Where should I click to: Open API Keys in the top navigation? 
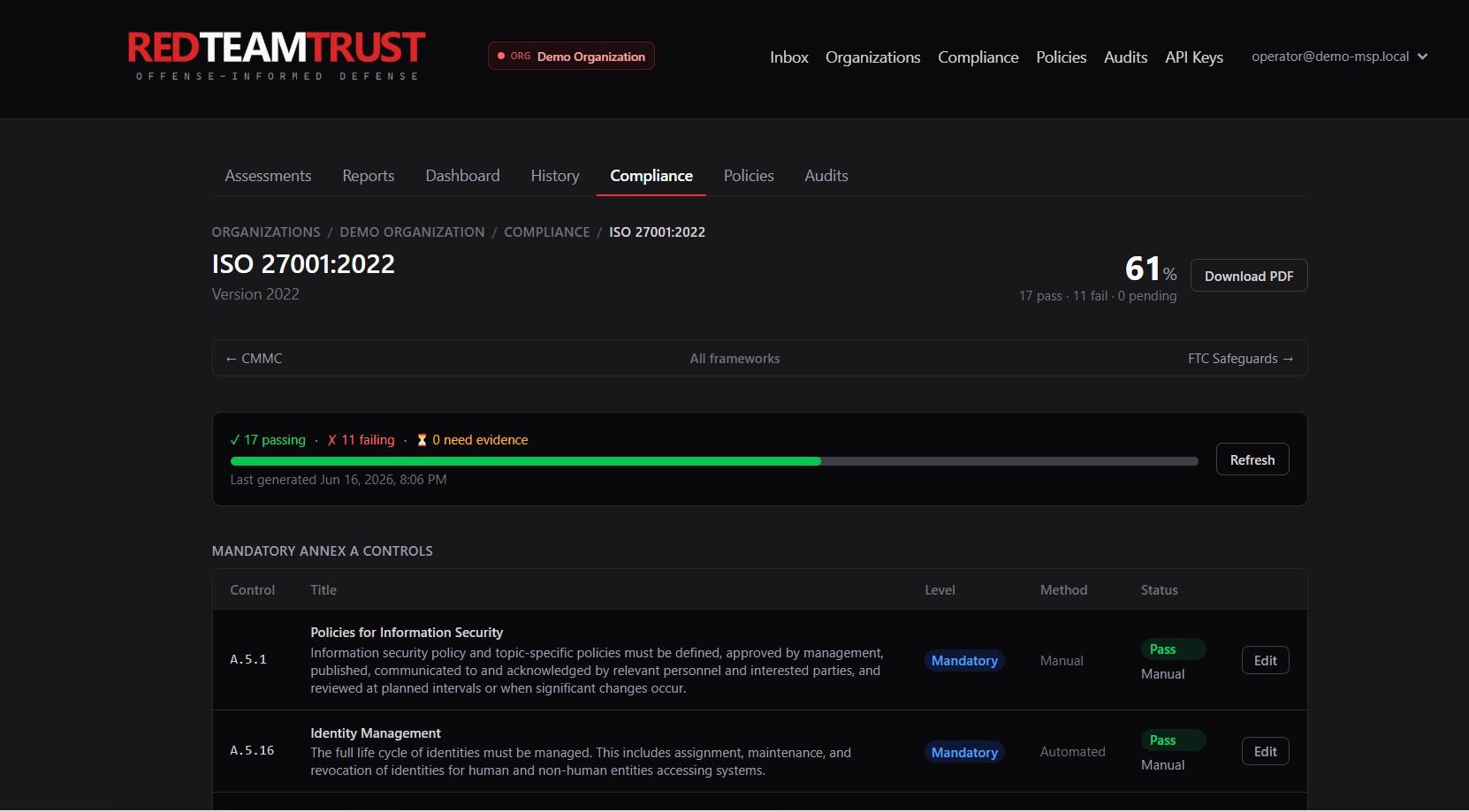pos(1194,57)
